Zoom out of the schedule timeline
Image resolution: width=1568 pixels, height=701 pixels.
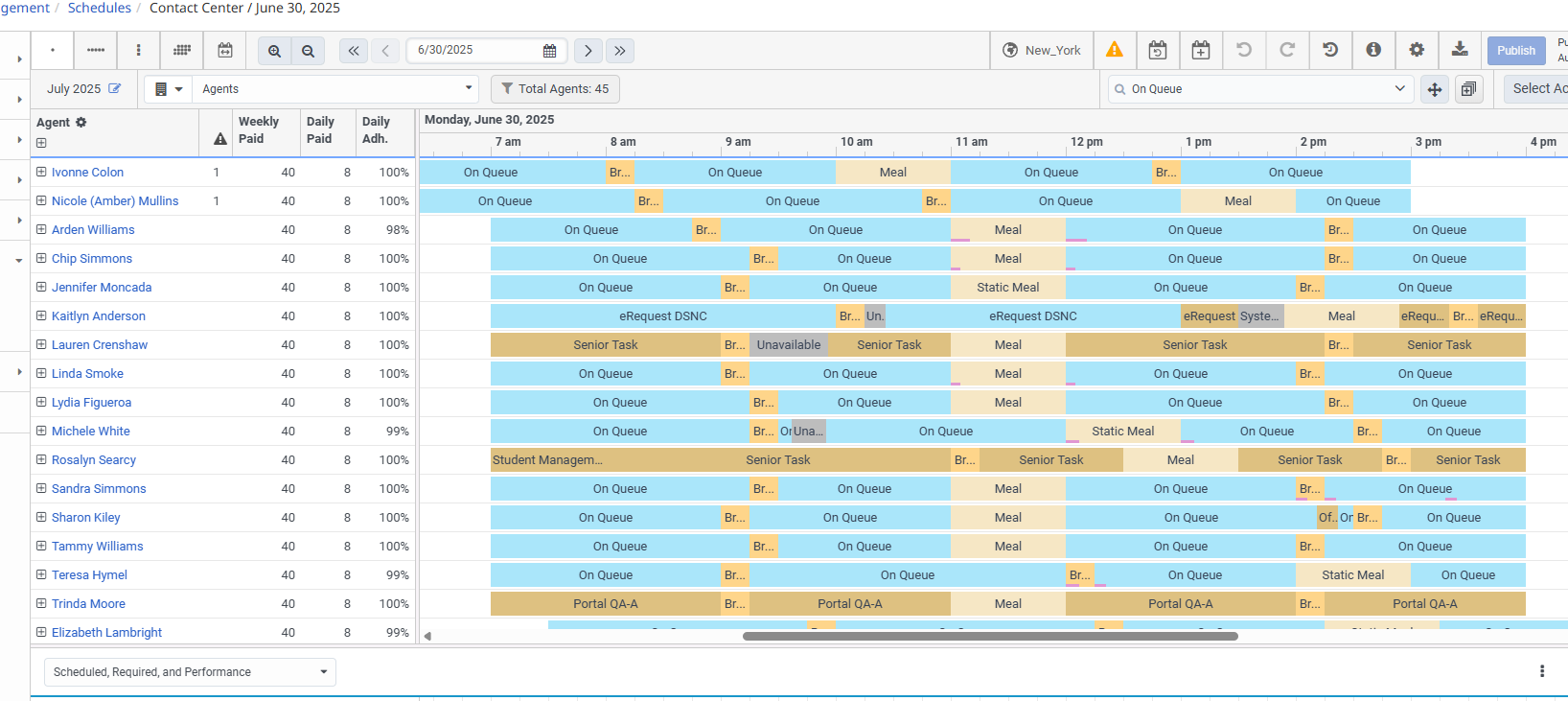point(308,51)
